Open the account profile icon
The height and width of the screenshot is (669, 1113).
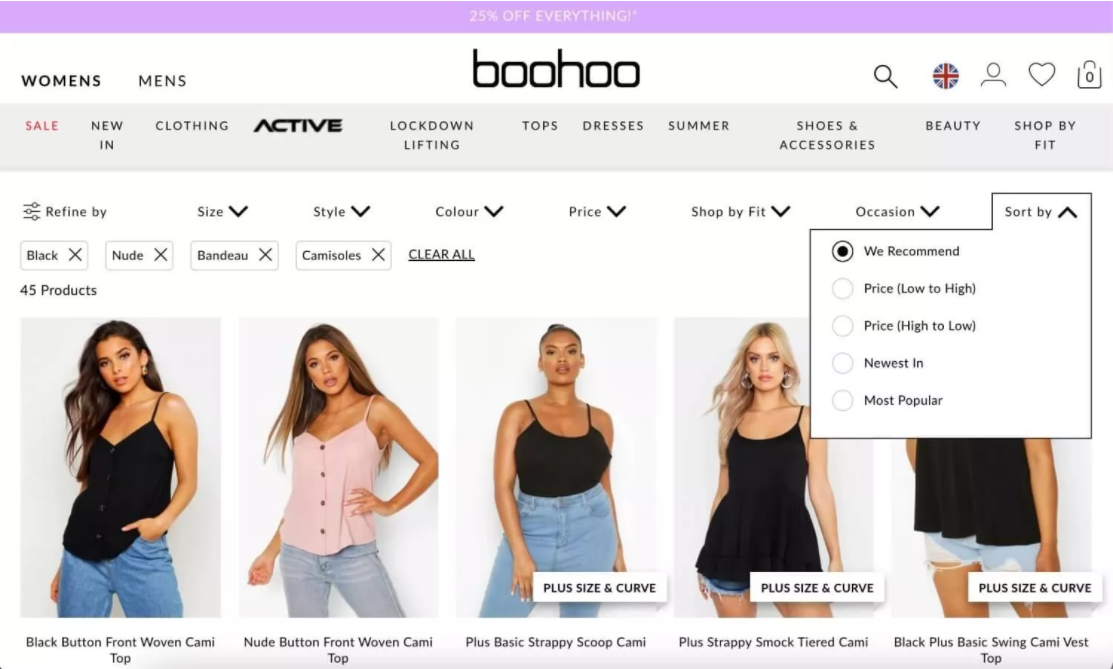click(x=993, y=75)
